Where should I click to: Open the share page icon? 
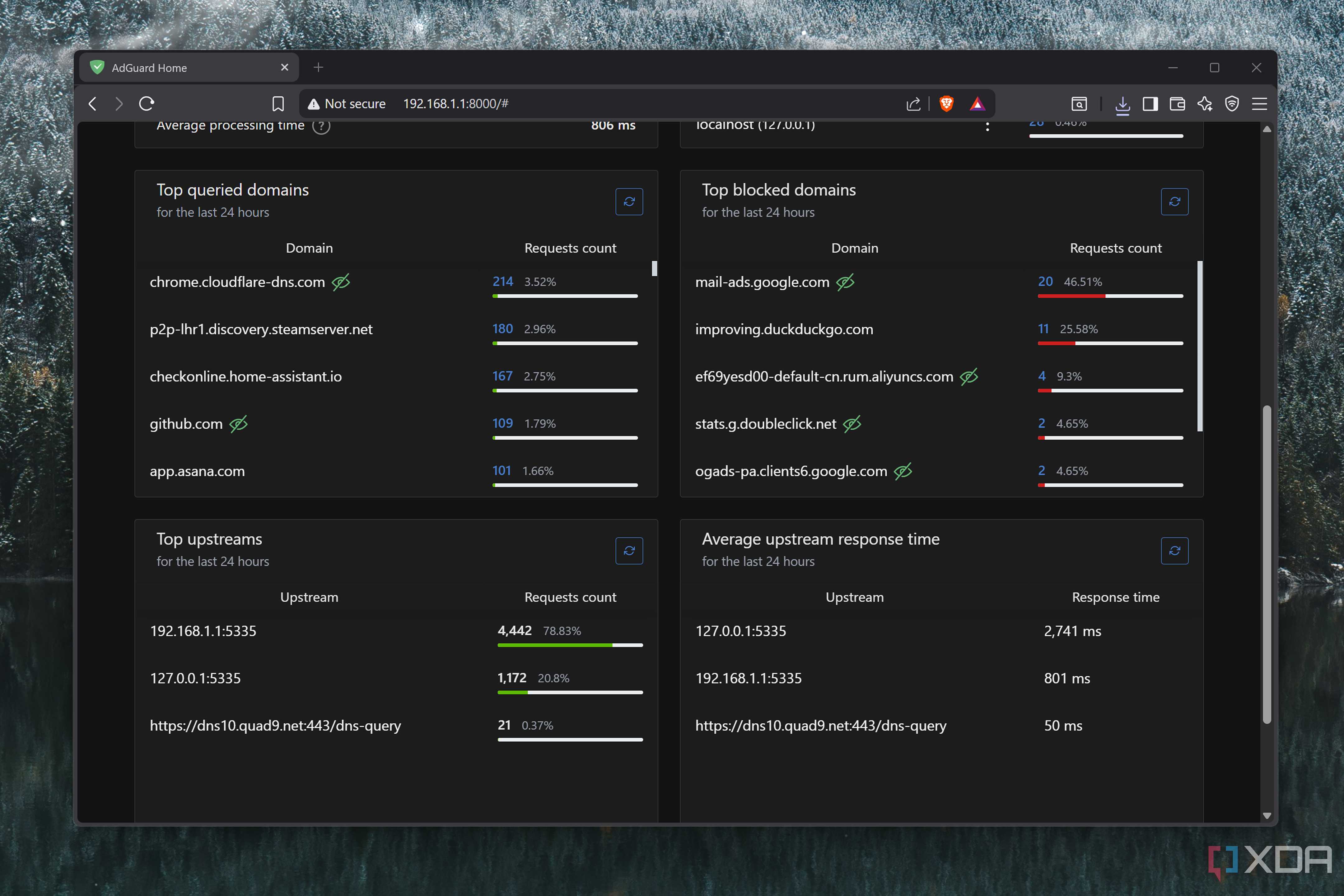tap(913, 104)
